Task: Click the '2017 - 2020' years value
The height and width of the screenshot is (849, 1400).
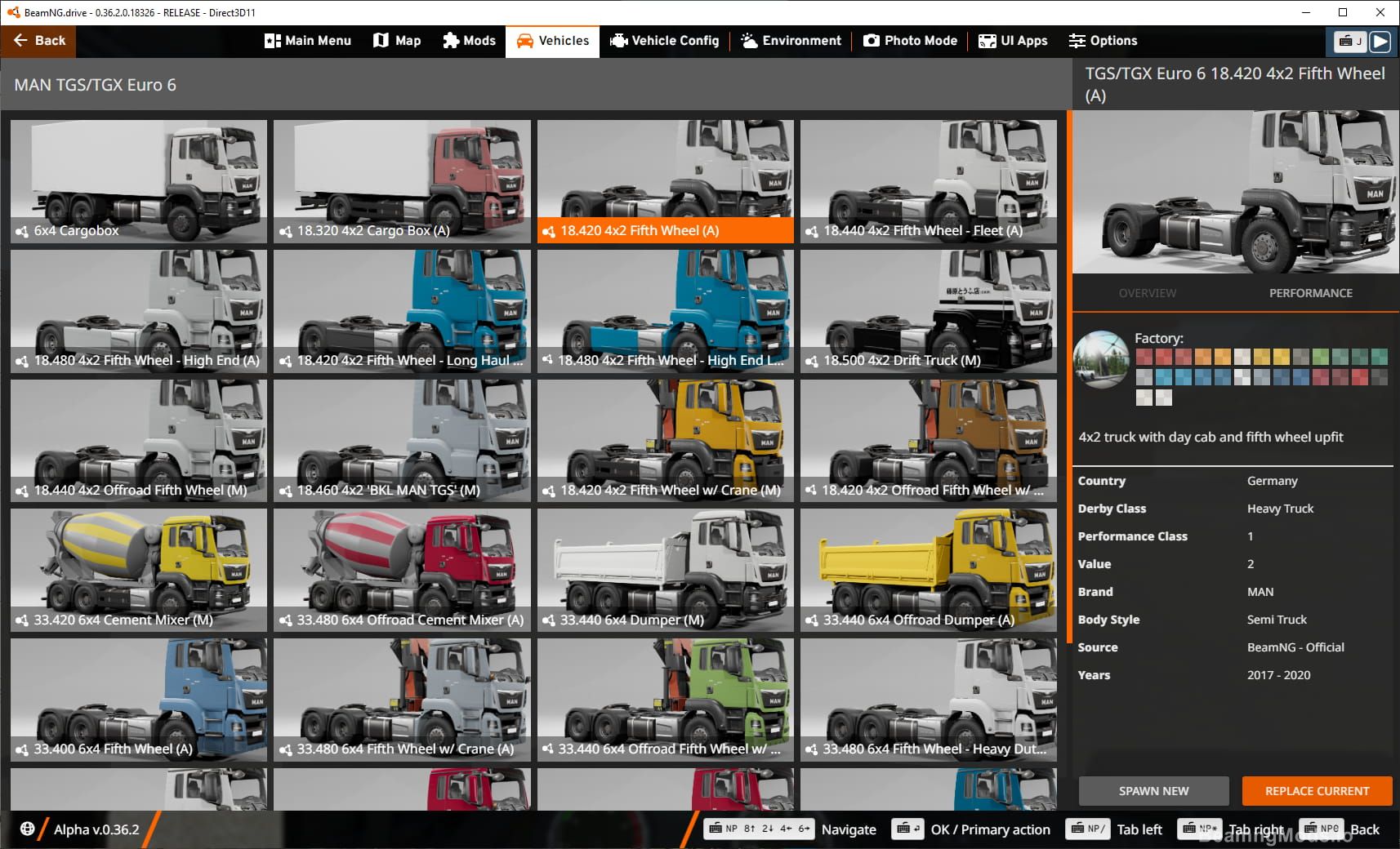Action: click(x=1278, y=675)
